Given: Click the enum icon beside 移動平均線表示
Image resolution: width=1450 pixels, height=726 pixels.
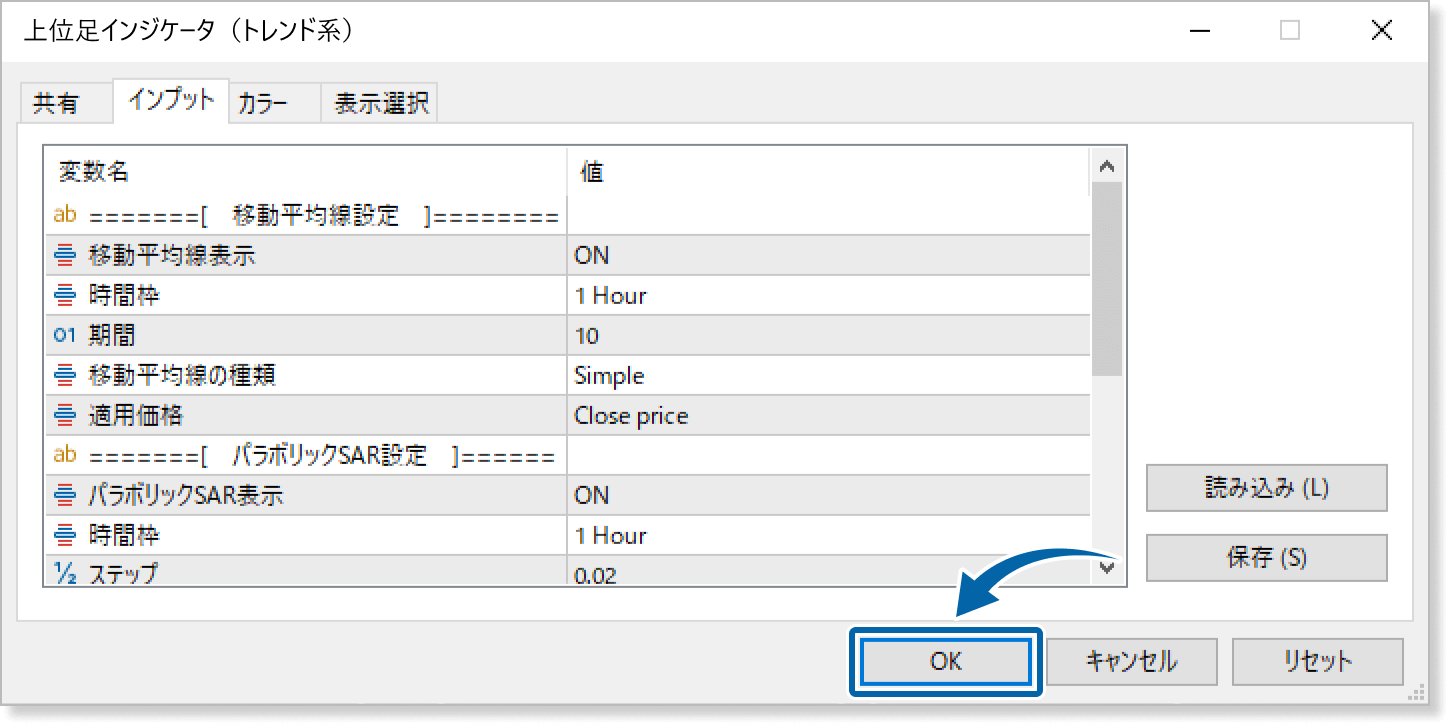Looking at the screenshot, I should (65, 256).
